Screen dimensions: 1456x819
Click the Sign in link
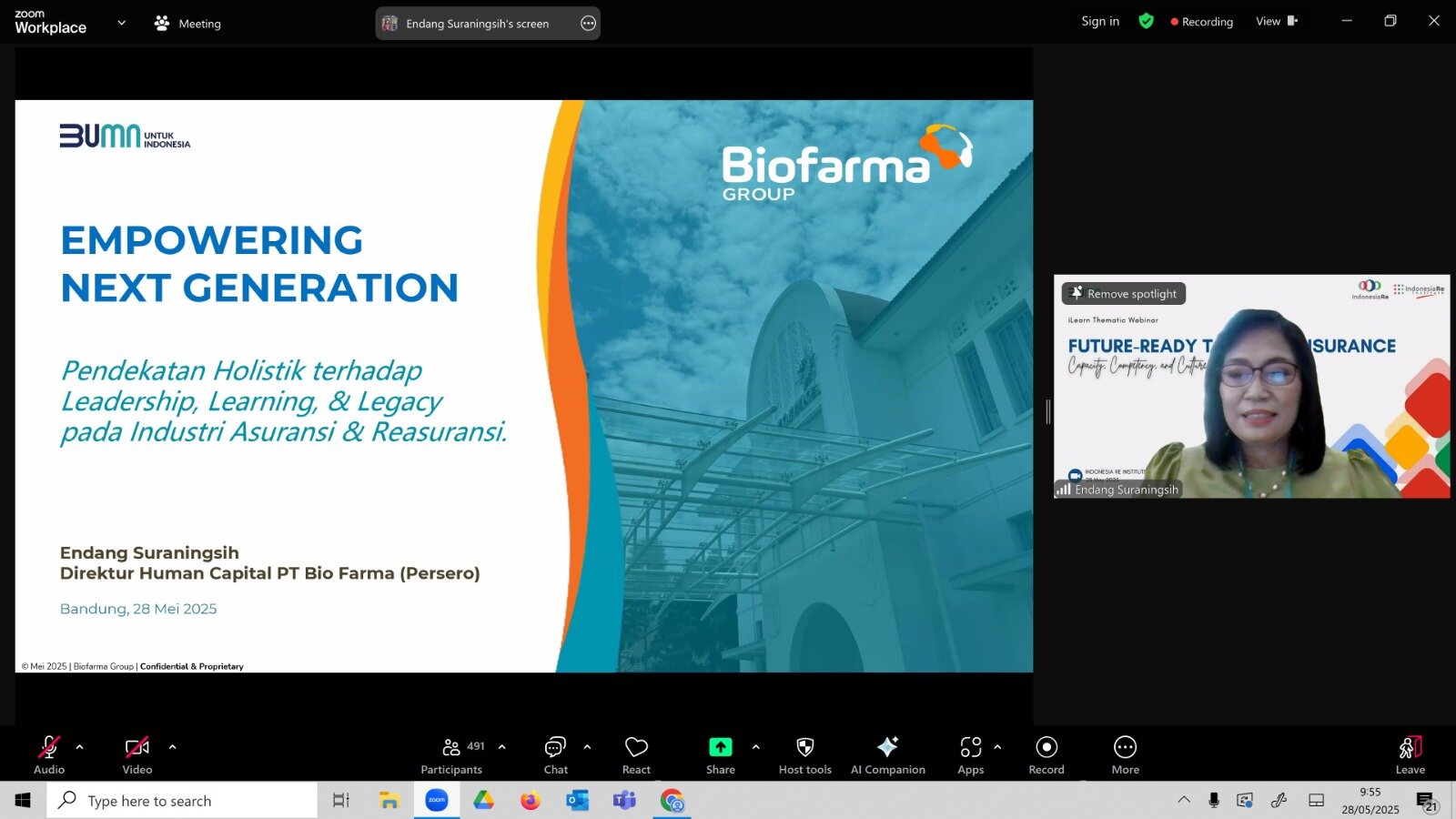pyautogui.click(x=1100, y=22)
